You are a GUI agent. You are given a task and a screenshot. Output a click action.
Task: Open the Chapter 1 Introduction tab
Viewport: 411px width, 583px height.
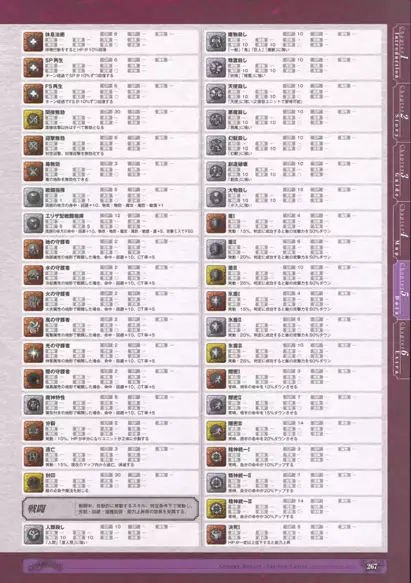(x=401, y=52)
